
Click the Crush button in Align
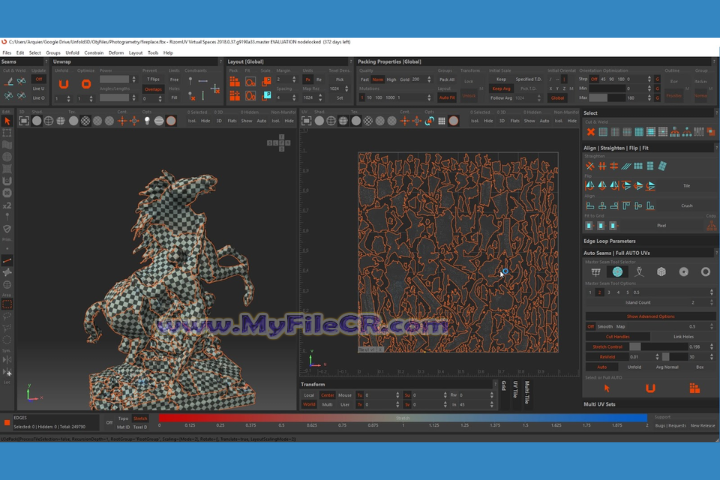(687, 206)
